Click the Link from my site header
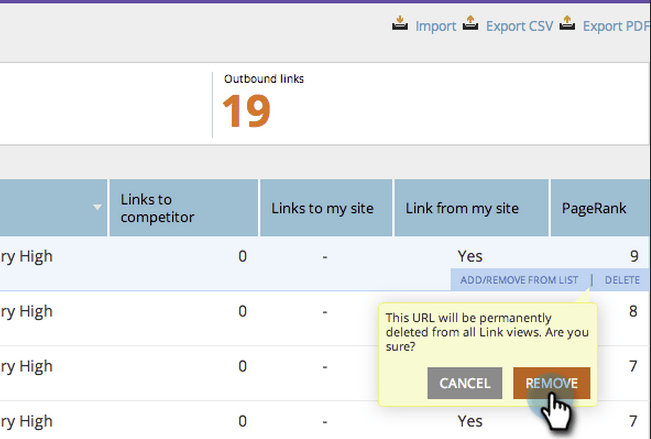The image size is (651, 439). tap(462, 208)
